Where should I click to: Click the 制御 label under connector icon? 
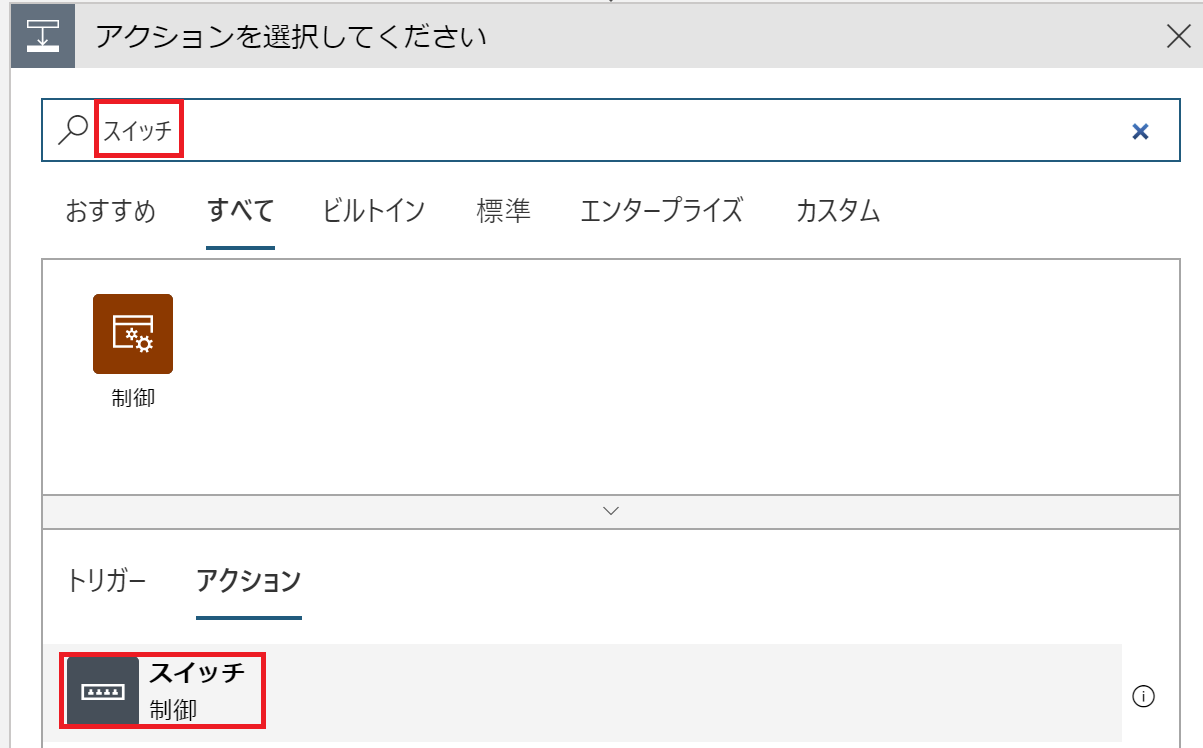133,398
